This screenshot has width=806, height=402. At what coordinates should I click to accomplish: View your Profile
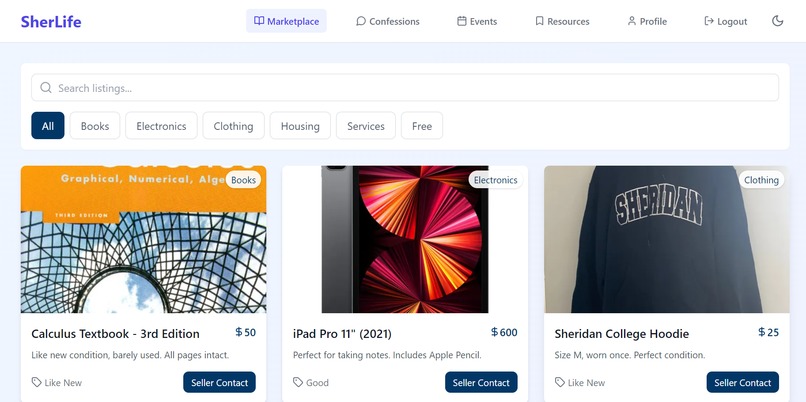point(647,21)
